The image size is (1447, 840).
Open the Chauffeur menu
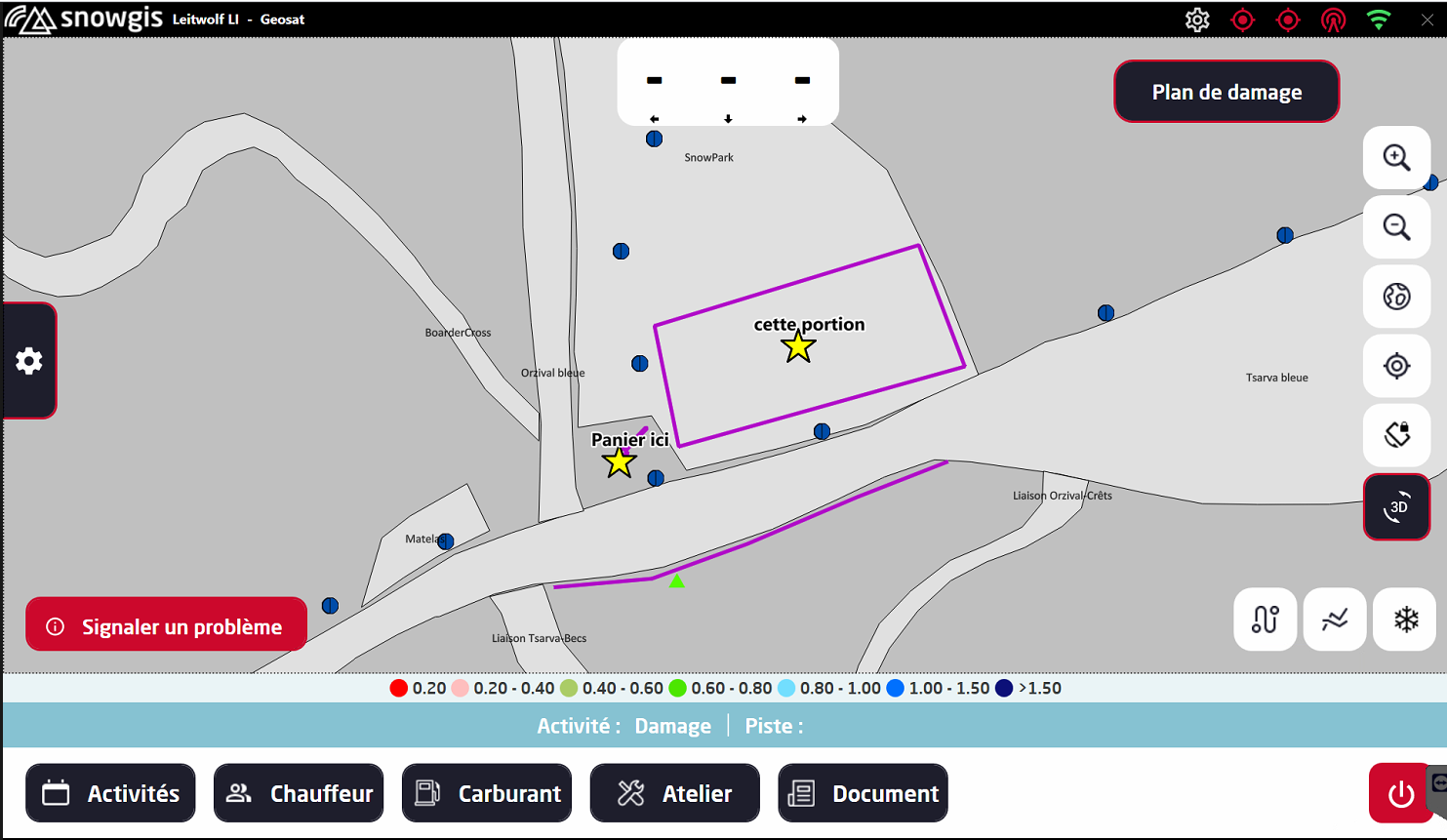(299, 793)
